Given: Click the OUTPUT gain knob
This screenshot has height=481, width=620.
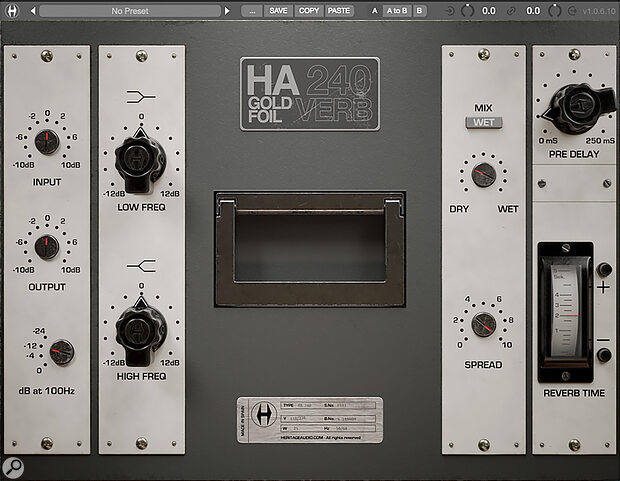Looking at the screenshot, I should pyautogui.click(x=47, y=246).
